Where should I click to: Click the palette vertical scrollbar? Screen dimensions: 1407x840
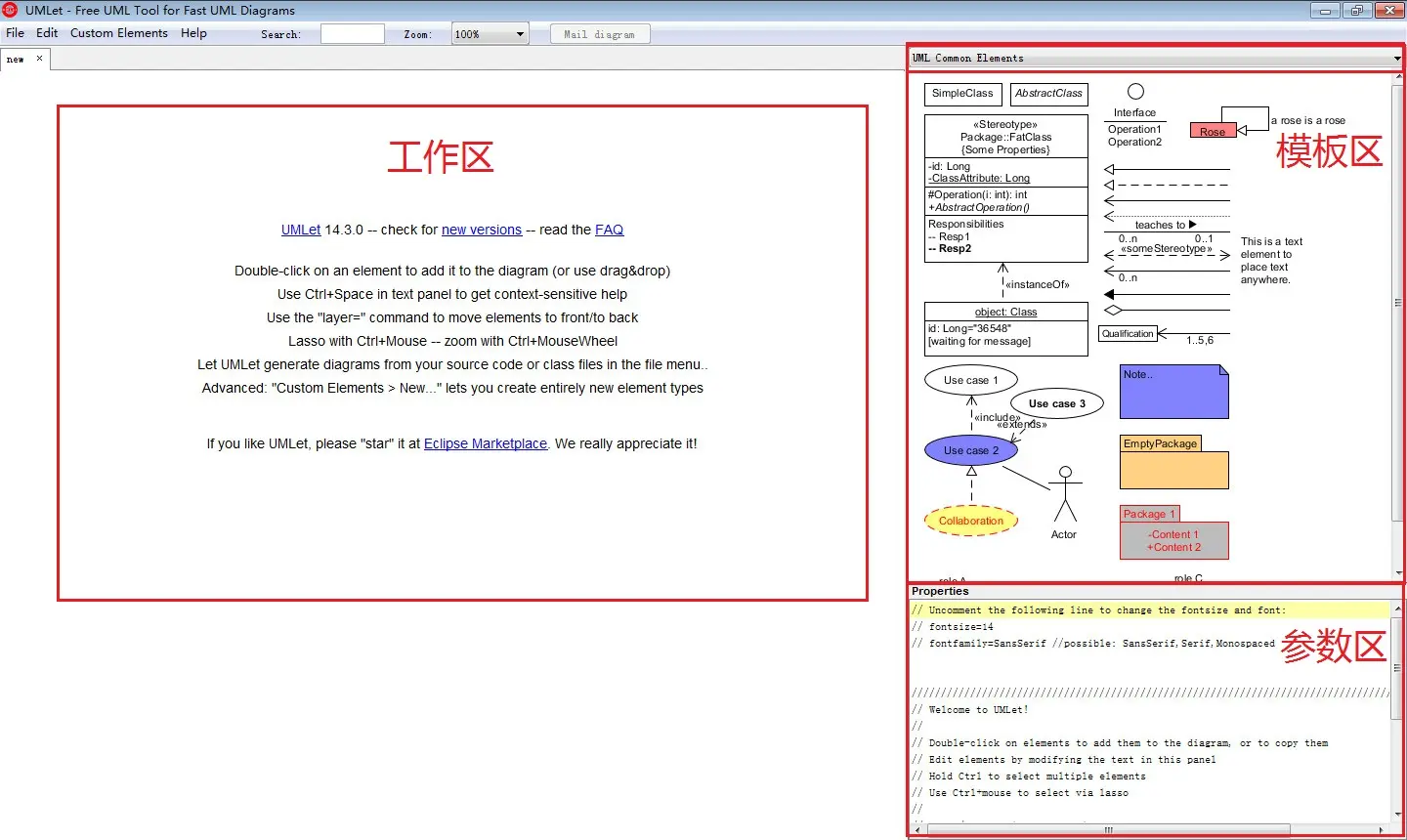[x=1397, y=301]
